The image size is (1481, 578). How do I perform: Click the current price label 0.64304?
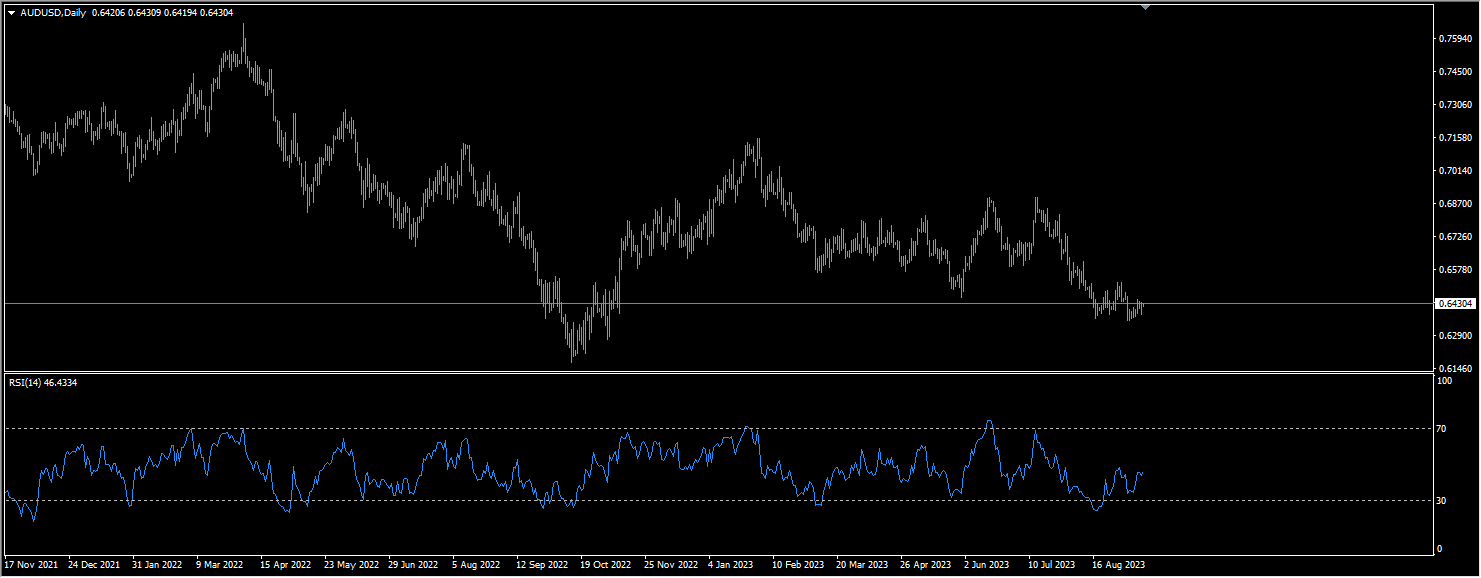pyautogui.click(x=1455, y=303)
